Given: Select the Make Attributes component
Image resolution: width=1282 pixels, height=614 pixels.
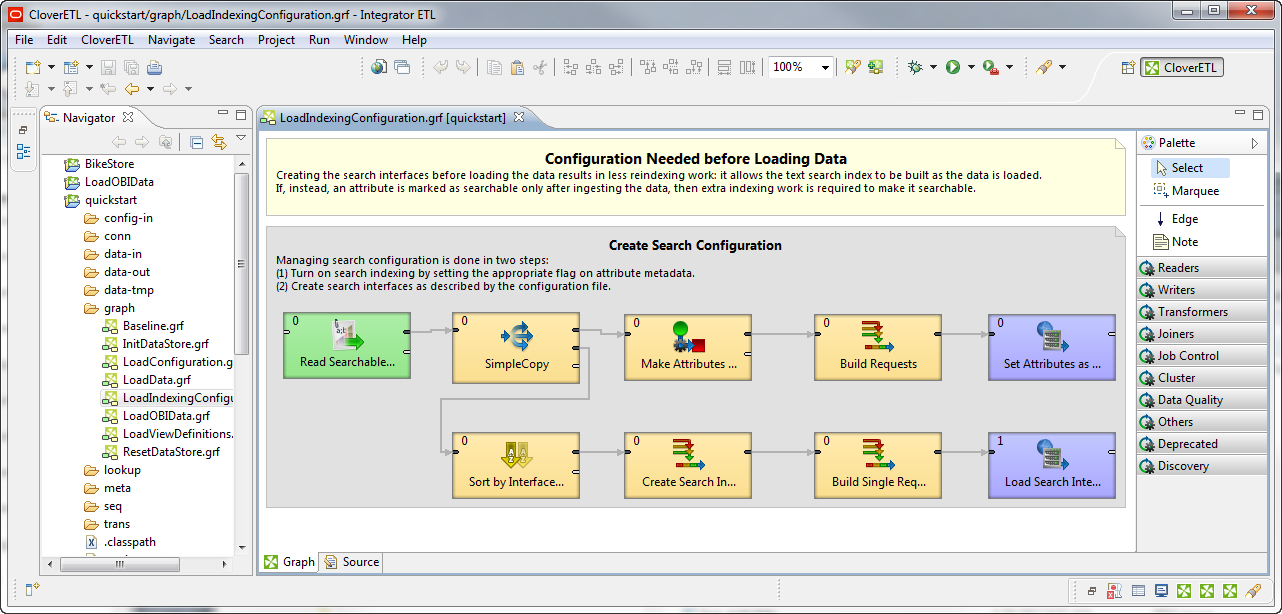Looking at the screenshot, I should [x=688, y=345].
